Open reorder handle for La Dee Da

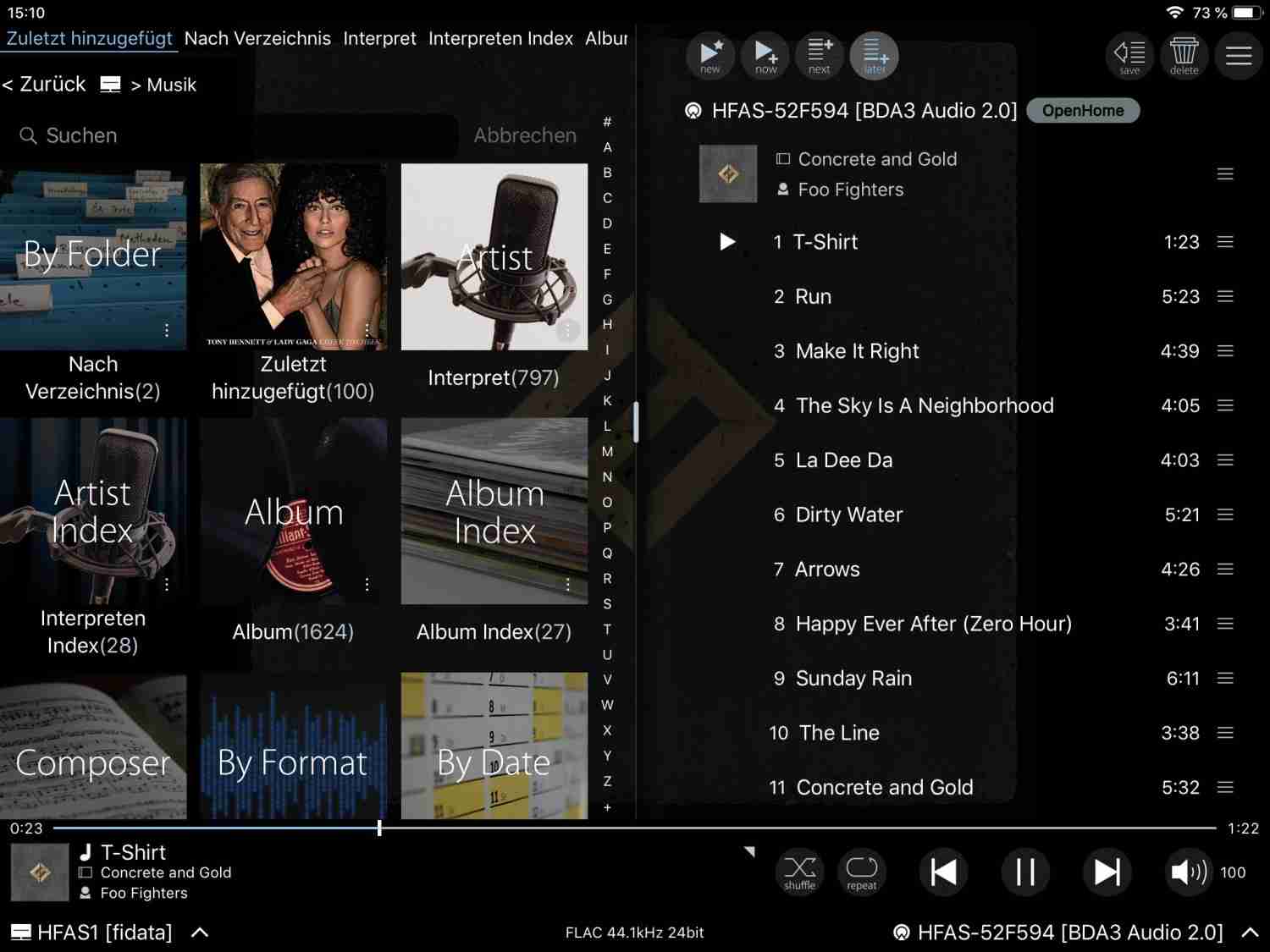pos(1225,460)
